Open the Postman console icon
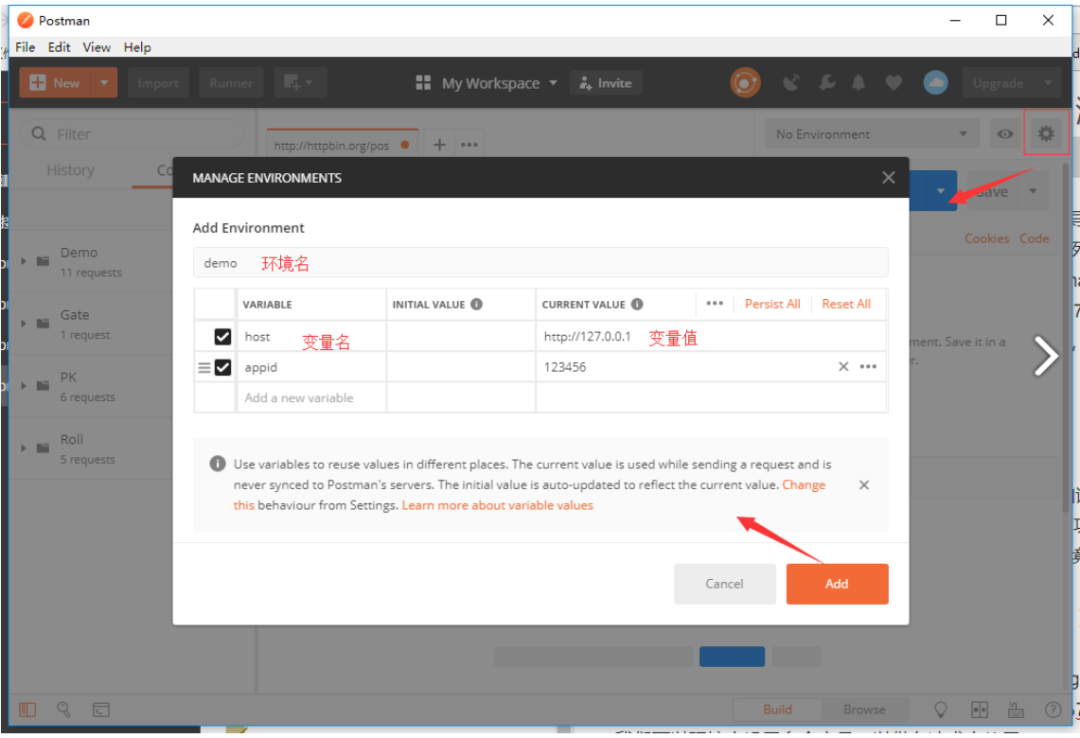Image resolution: width=1080 pixels, height=738 pixels. tap(101, 709)
